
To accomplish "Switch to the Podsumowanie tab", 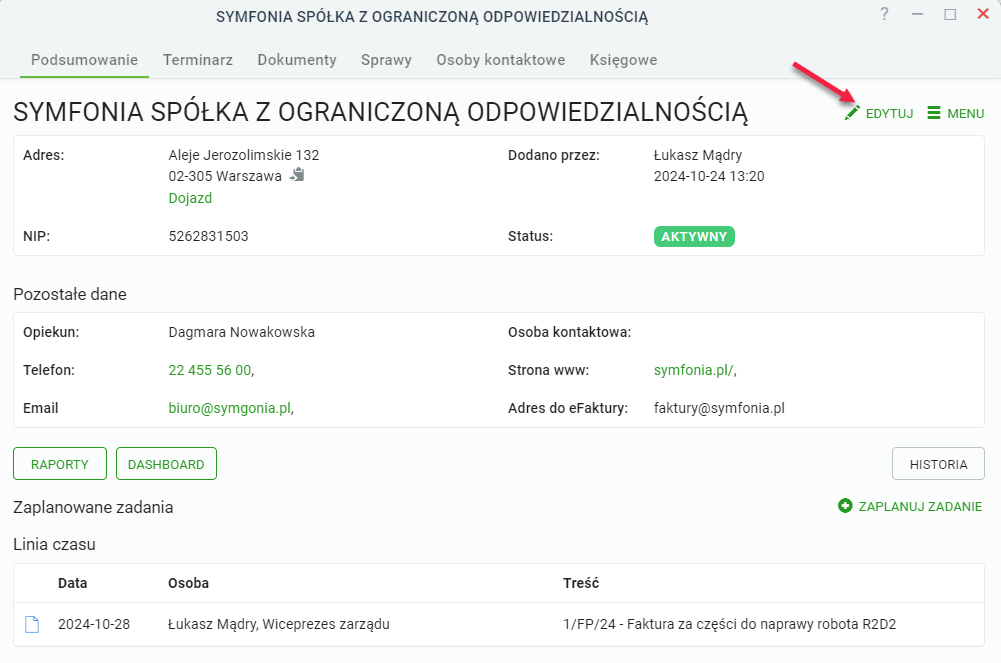I will coord(84,60).
